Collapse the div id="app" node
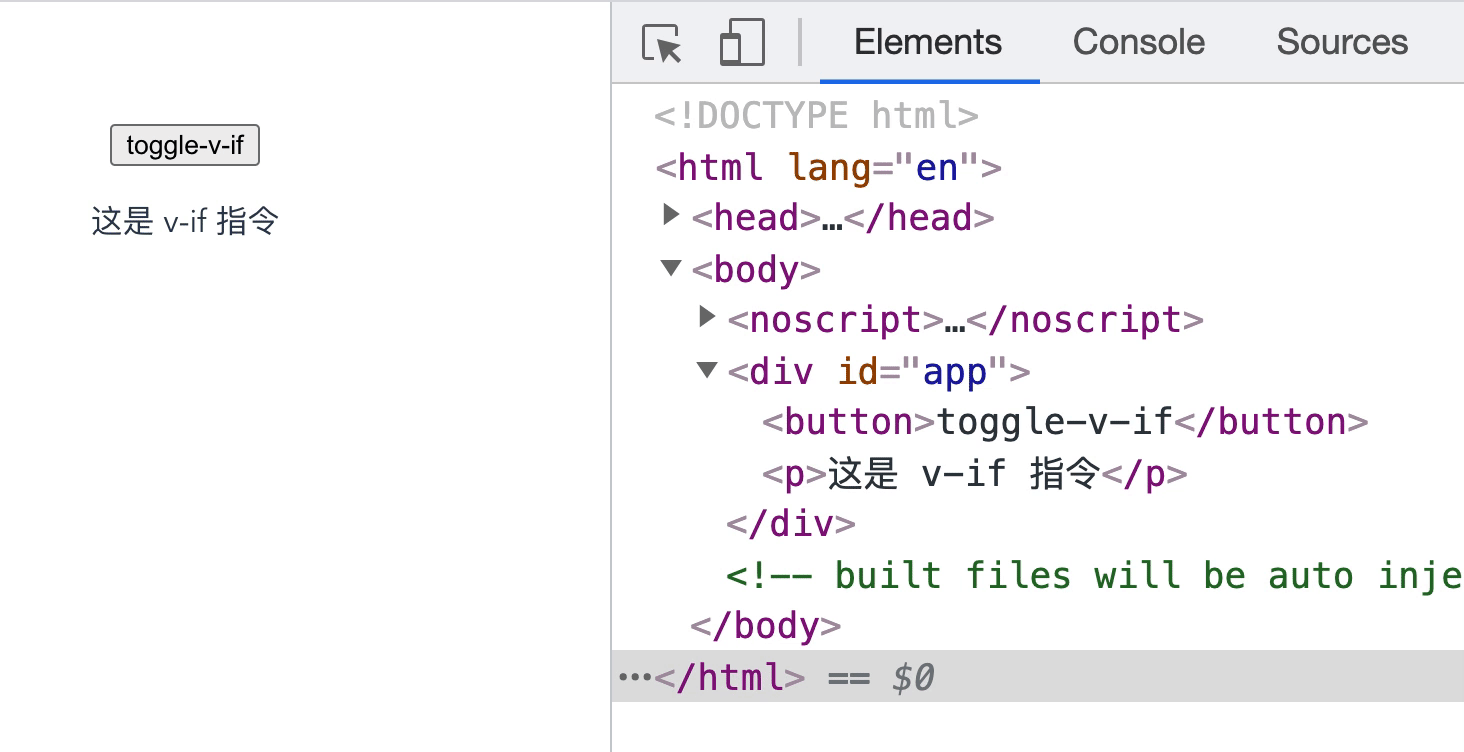The height and width of the screenshot is (752, 1464). coord(707,370)
